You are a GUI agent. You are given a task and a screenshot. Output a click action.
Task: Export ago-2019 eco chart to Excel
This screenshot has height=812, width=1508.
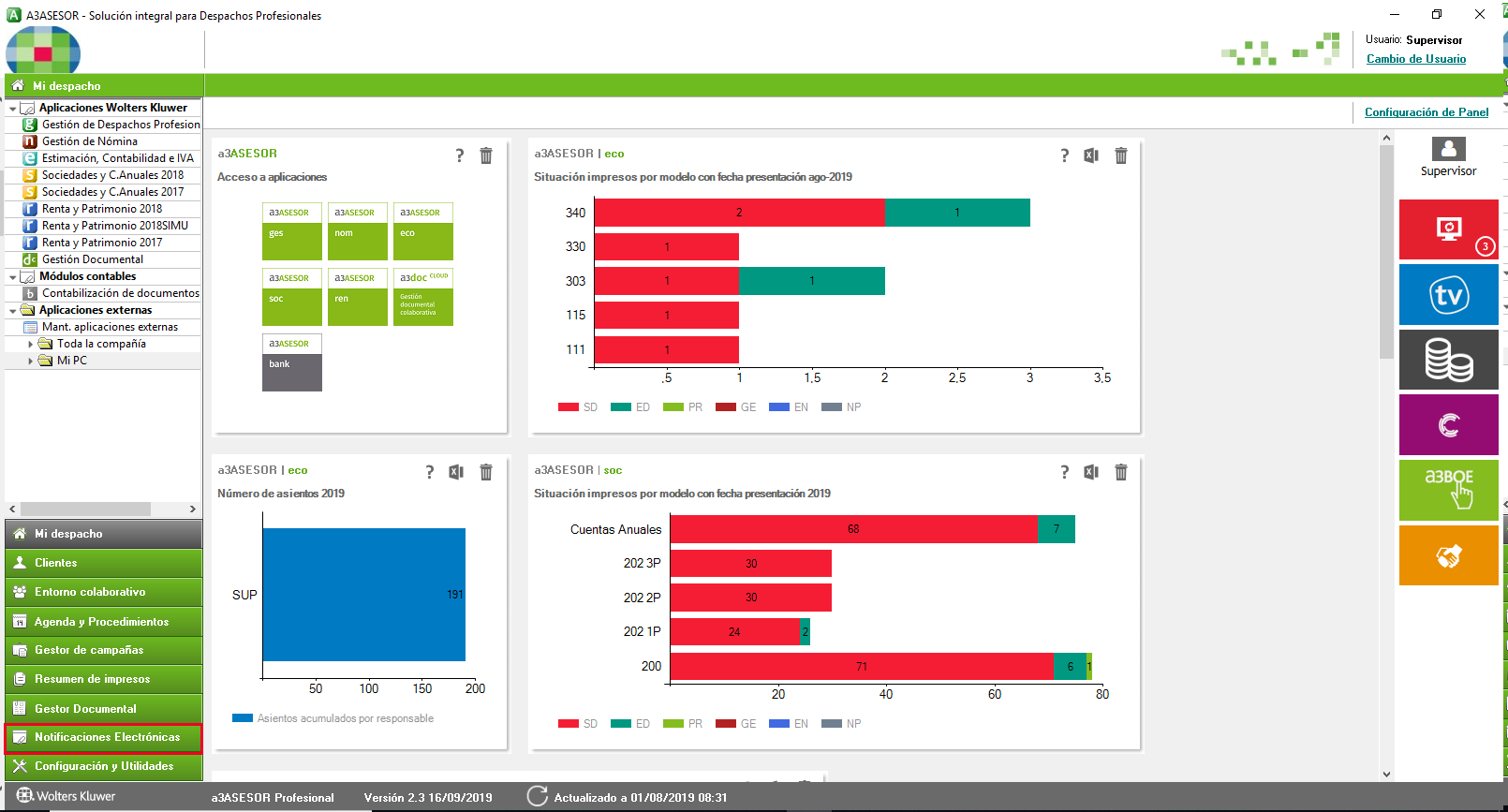(1091, 155)
